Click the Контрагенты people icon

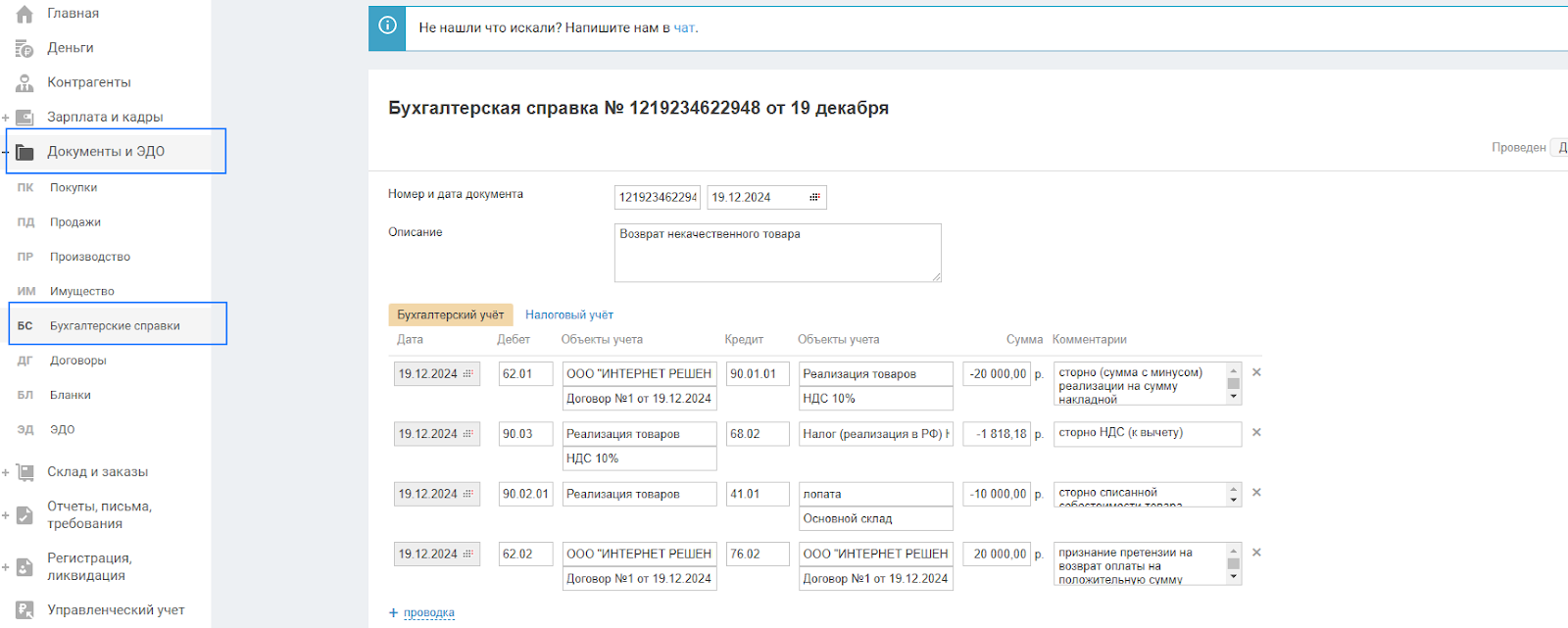(x=24, y=82)
